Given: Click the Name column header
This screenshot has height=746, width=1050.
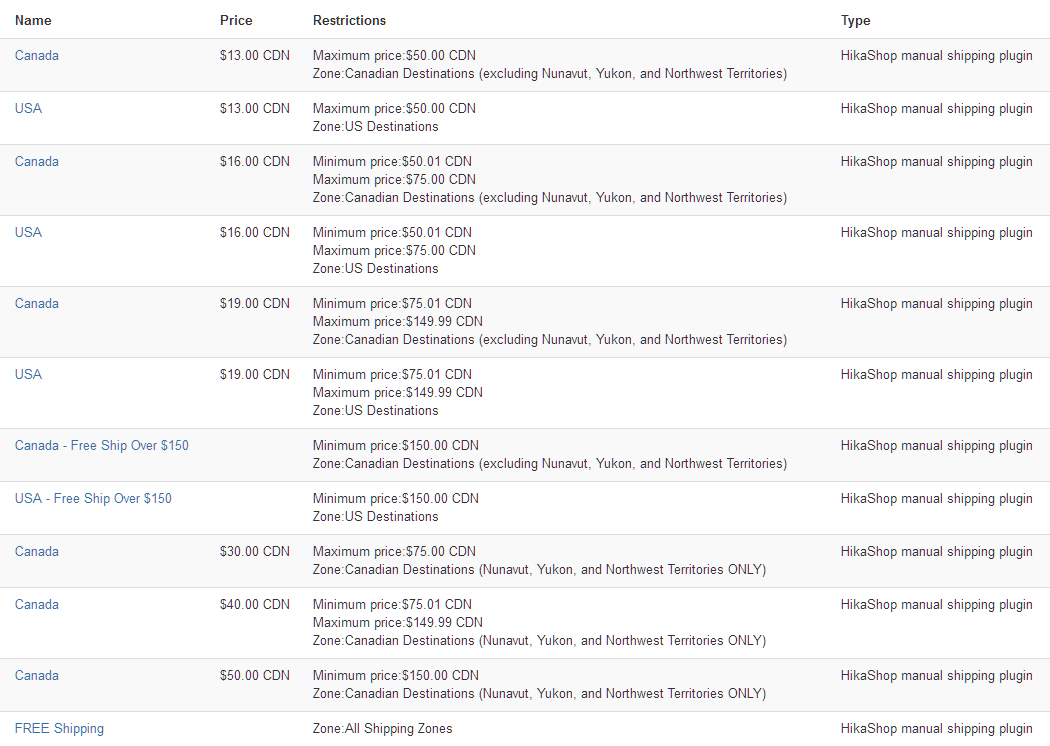Looking at the screenshot, I should (33, 21).
